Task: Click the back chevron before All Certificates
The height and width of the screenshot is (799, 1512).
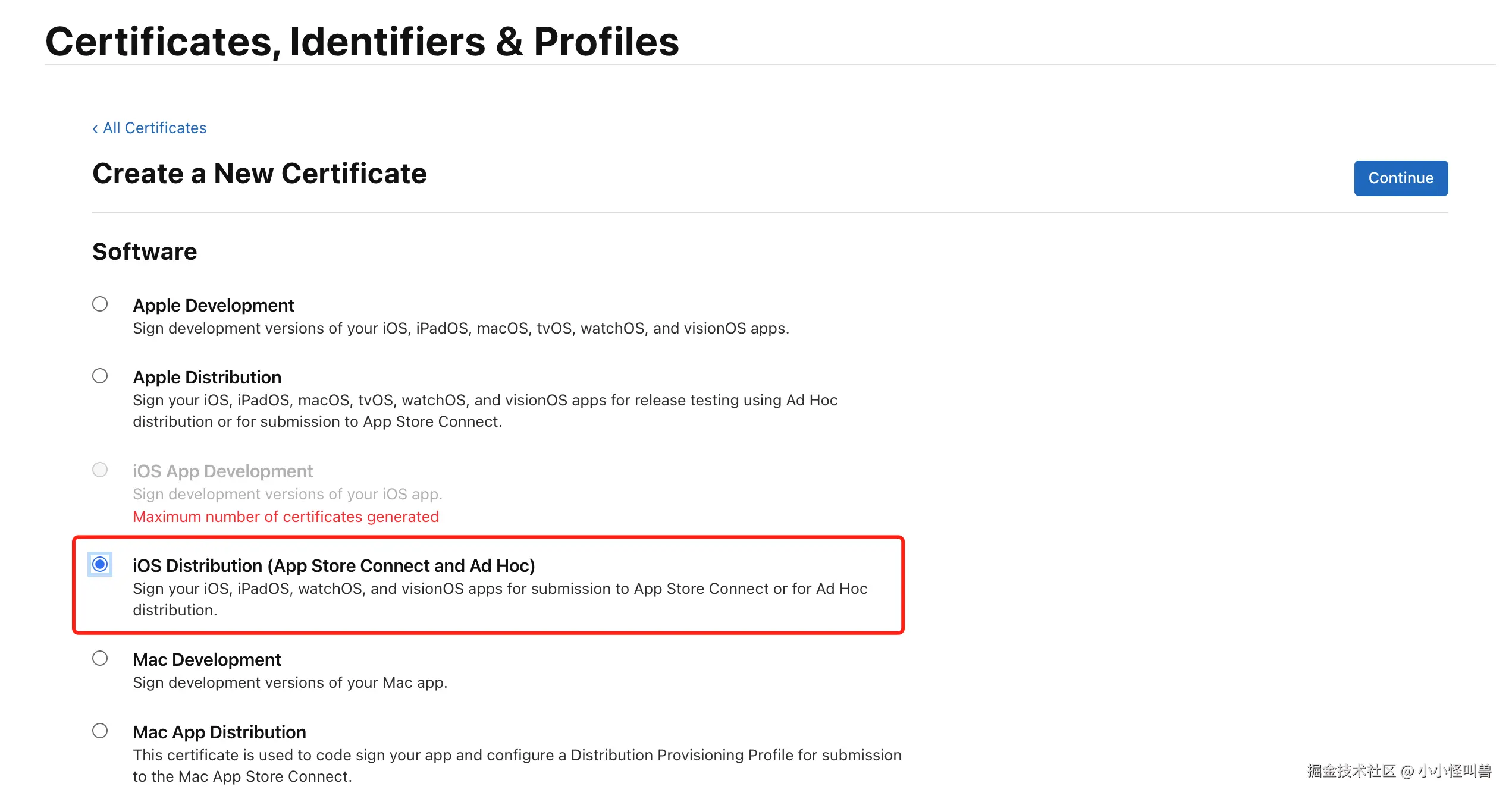Action: [95, 128]
